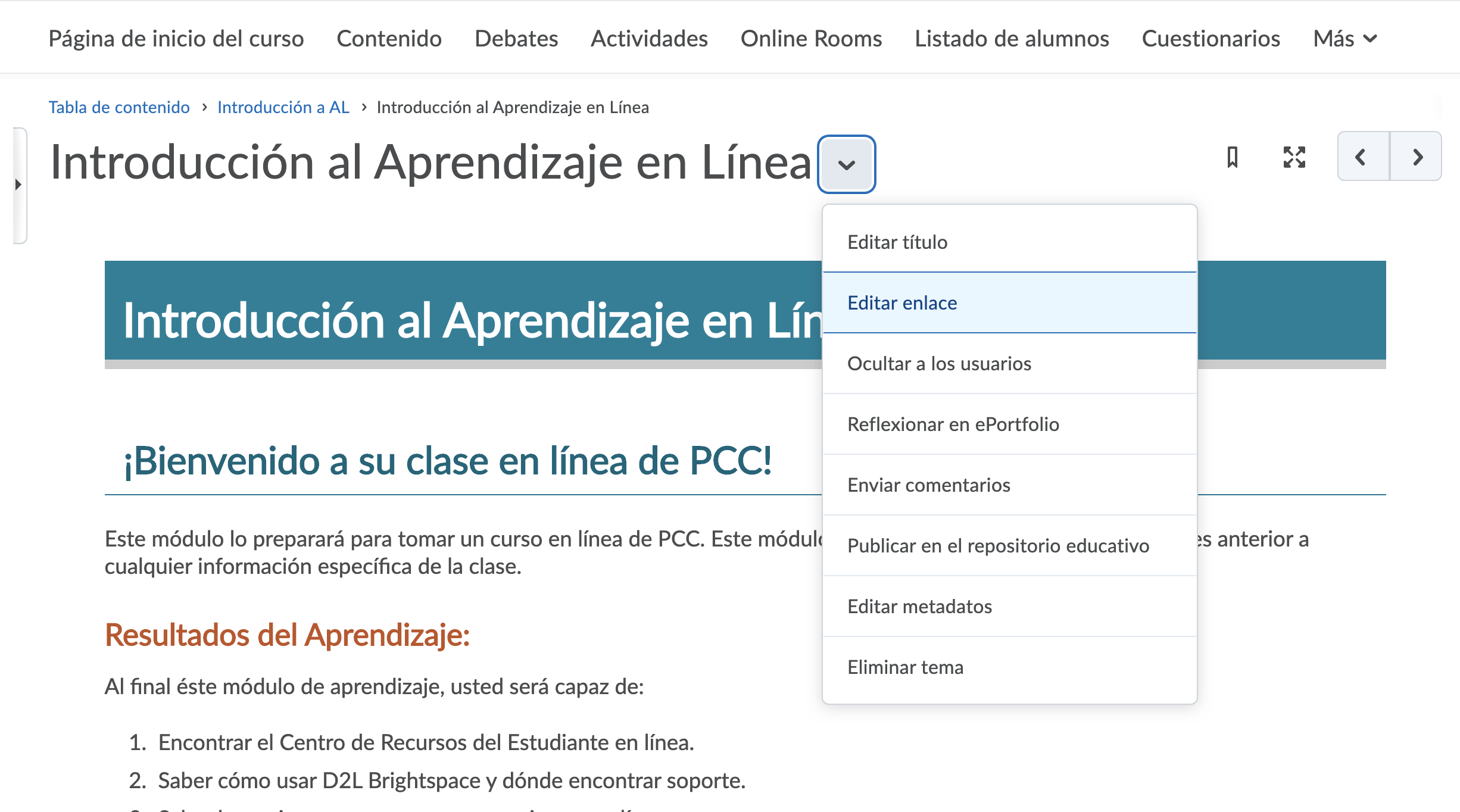Select Ocultar a los usuarios

point(938,364)
